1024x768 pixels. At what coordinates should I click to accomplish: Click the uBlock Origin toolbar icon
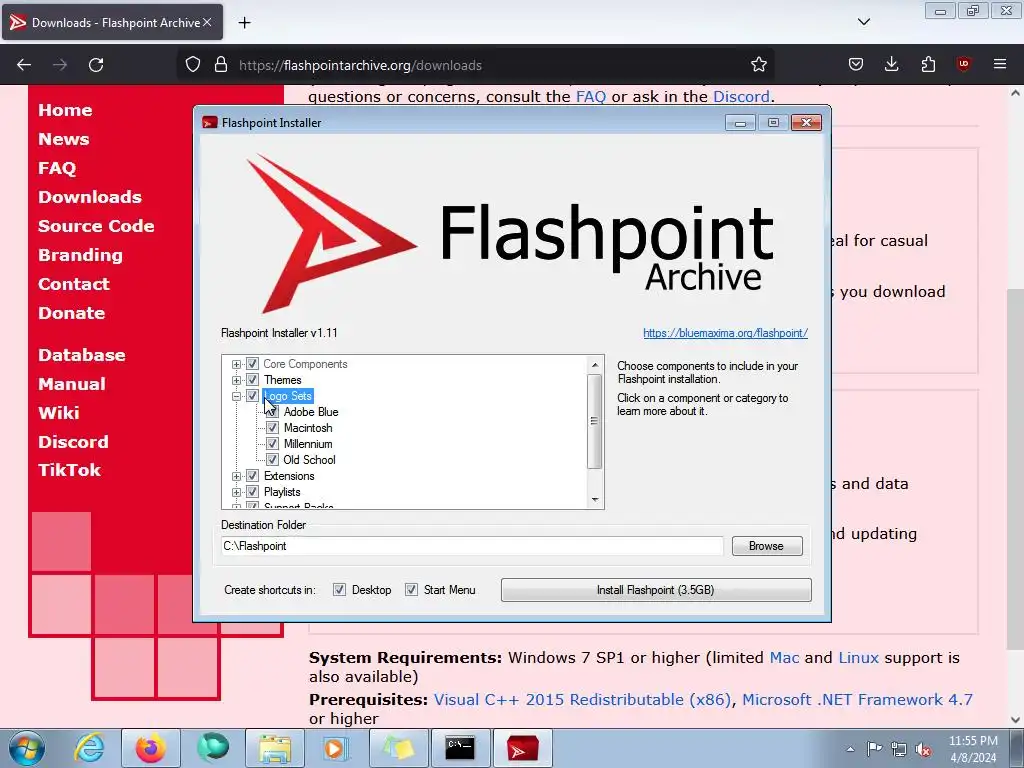pos(963,65)
